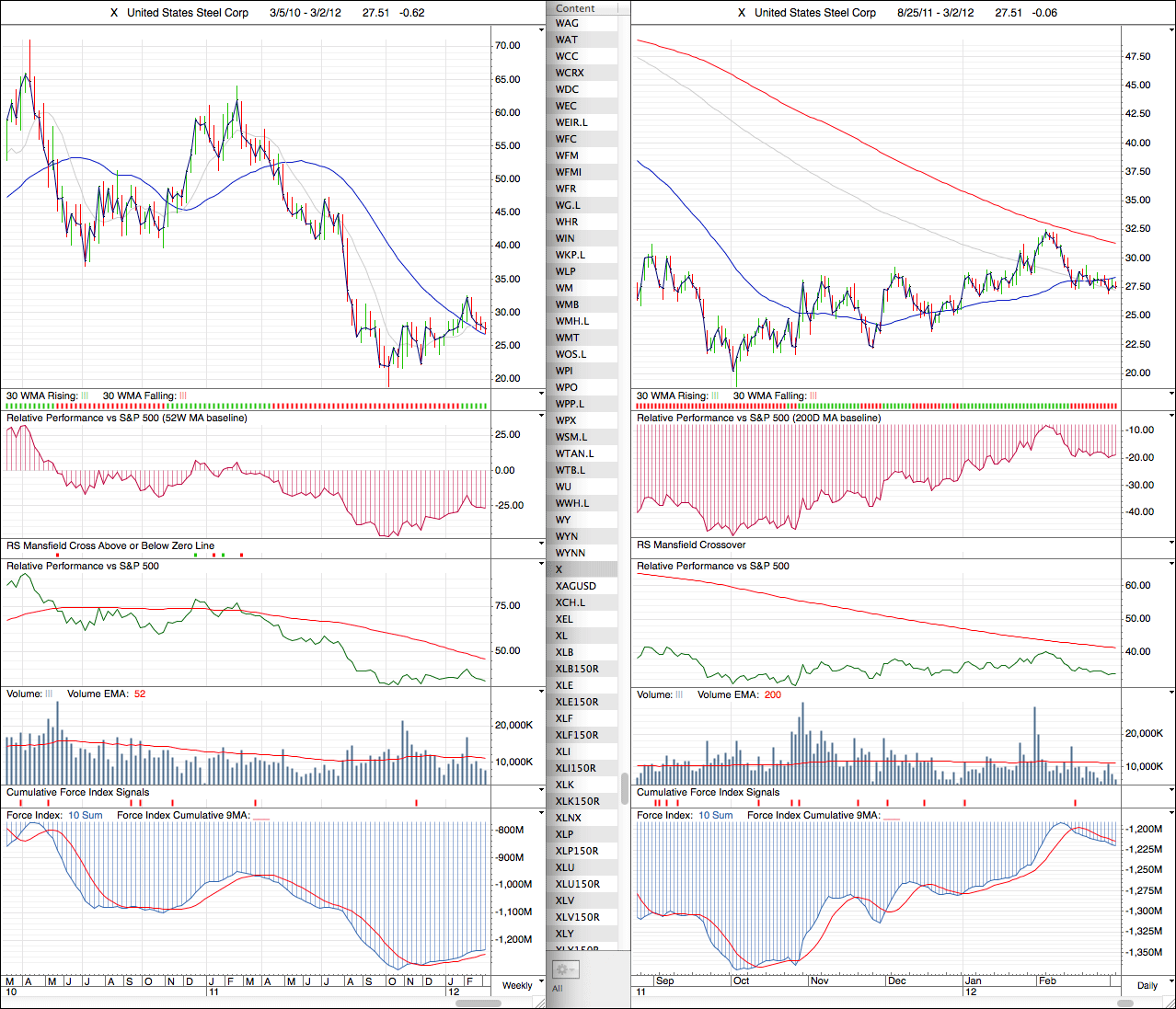This screenshot has width=1176, height=1009.
Task: Open weekly RS Mansfield Cross panel menu arrow
Action: point(541,545)
